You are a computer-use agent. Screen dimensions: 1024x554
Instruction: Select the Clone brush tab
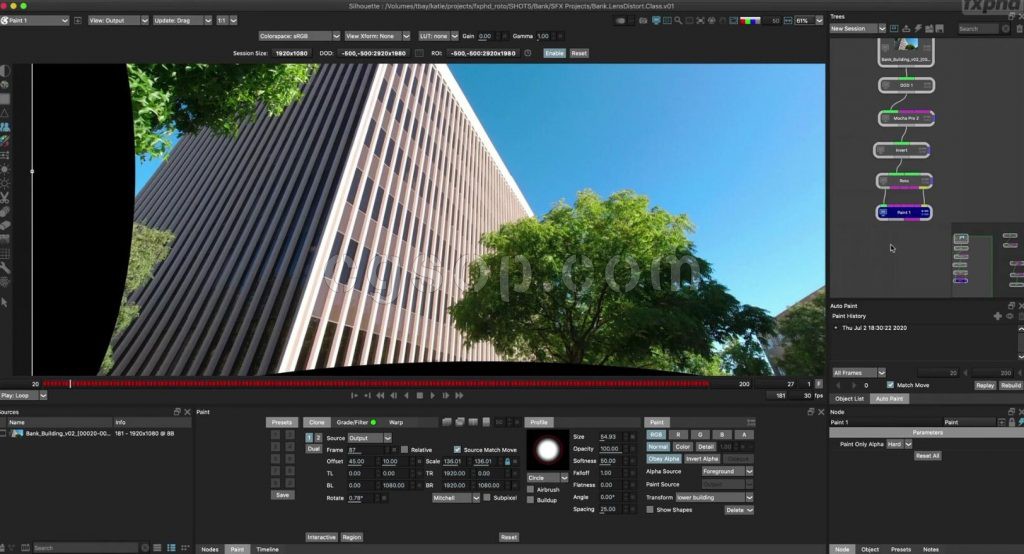(317, 423)
